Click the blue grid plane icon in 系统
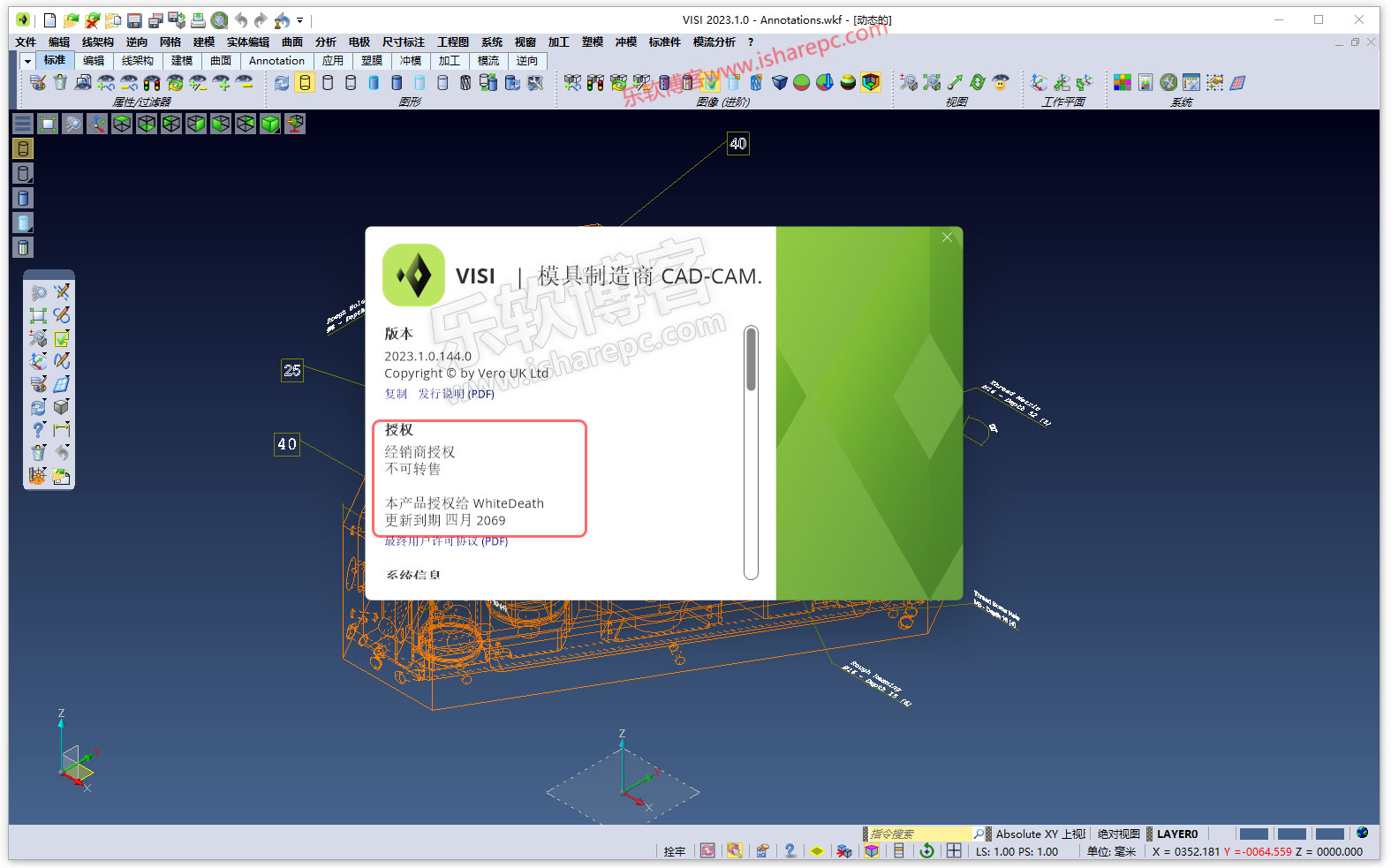This screenshot has width=1391, height=868. tap(1237, 82)
